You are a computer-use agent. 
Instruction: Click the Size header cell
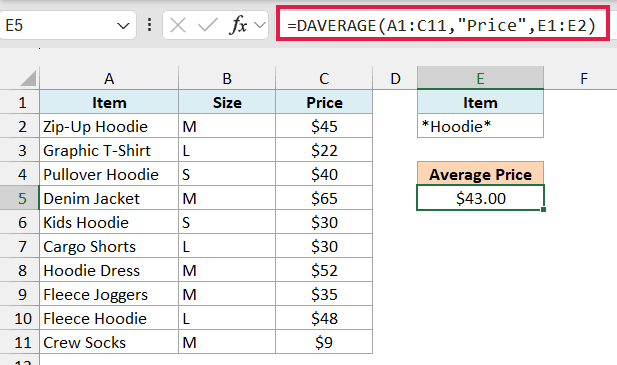coord(227,103)
